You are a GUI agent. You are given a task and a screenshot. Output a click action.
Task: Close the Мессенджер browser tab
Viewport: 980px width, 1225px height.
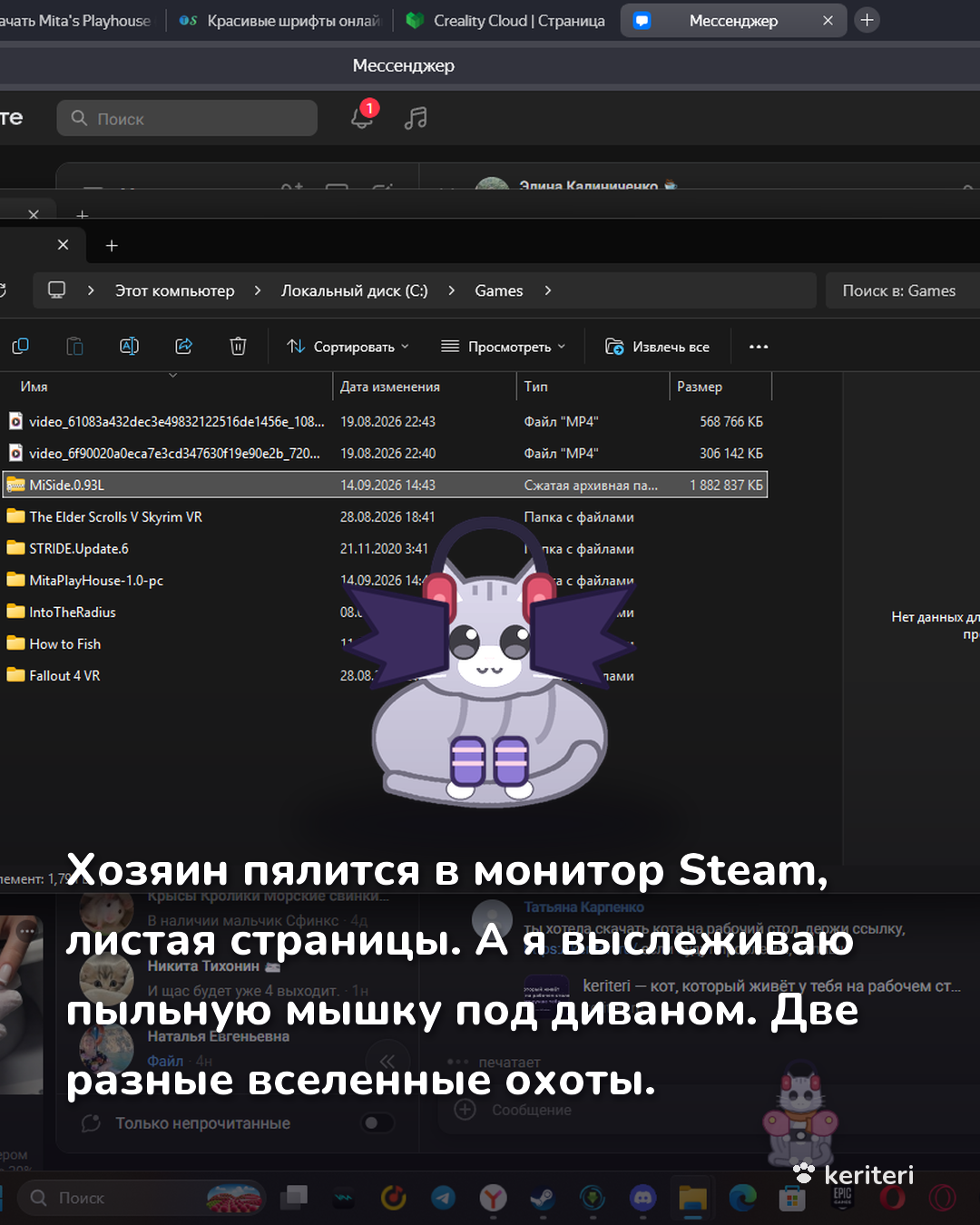point(828,20)
